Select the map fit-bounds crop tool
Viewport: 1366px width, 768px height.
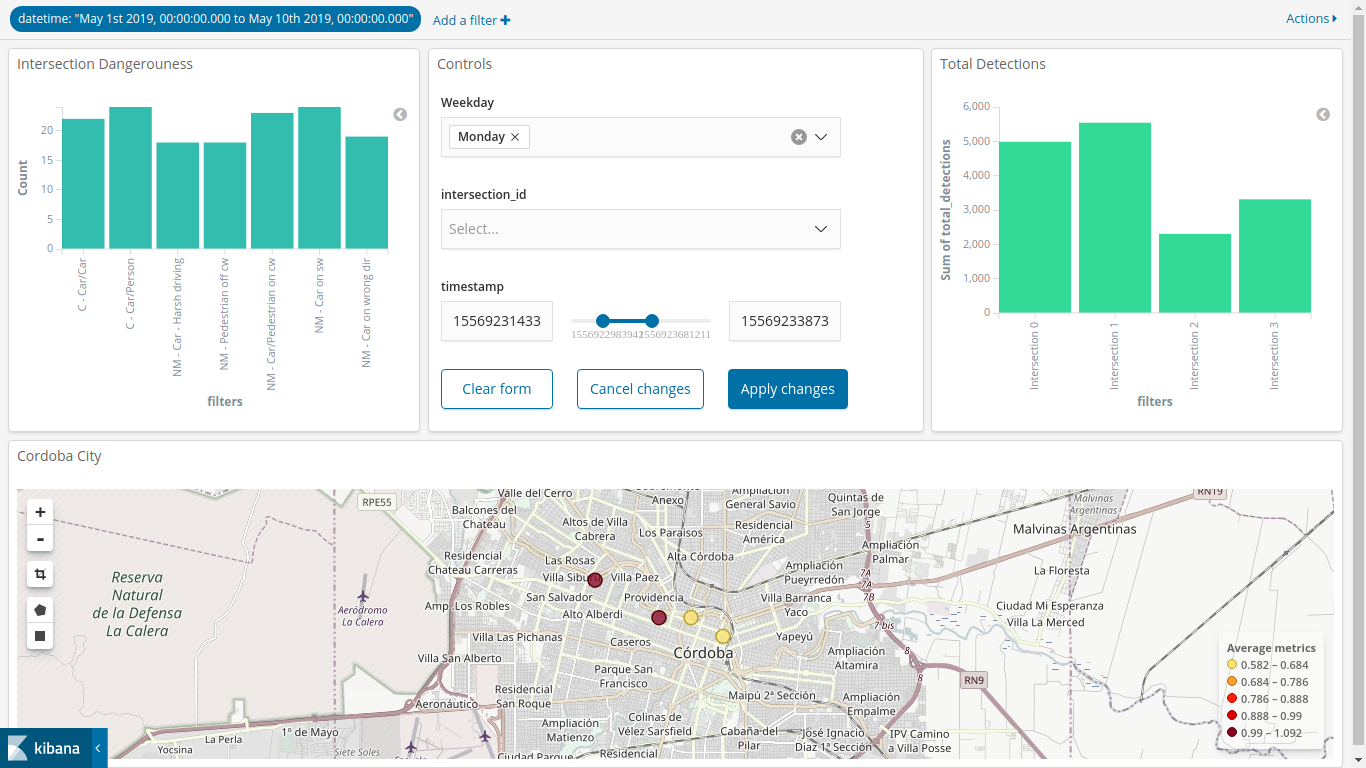pos(40,574)
